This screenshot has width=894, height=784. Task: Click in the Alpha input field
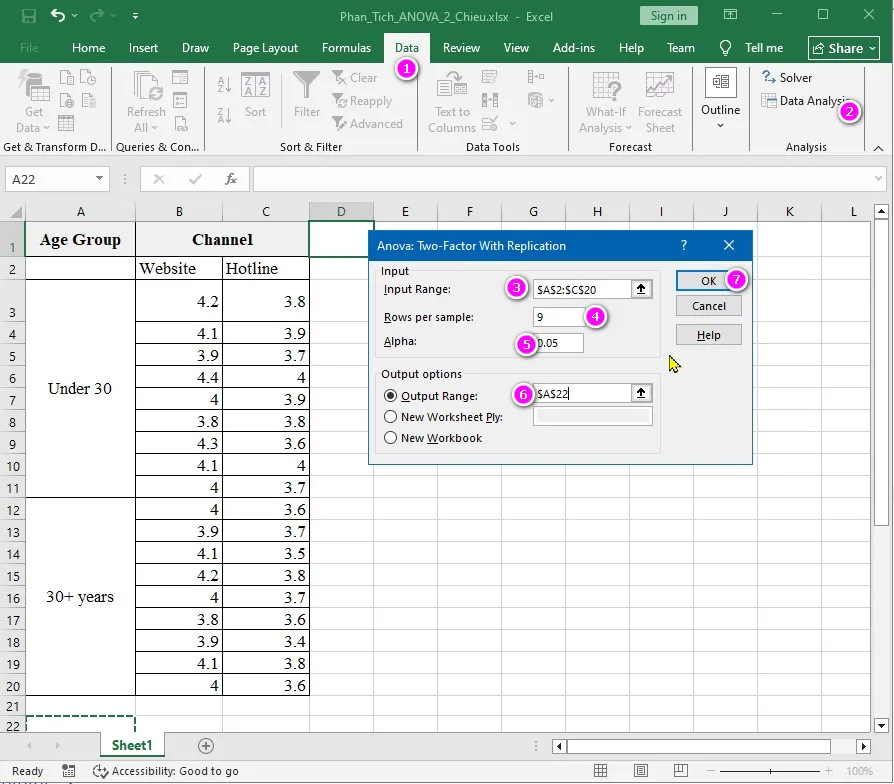pyautogui.click(x=560, y=342)
